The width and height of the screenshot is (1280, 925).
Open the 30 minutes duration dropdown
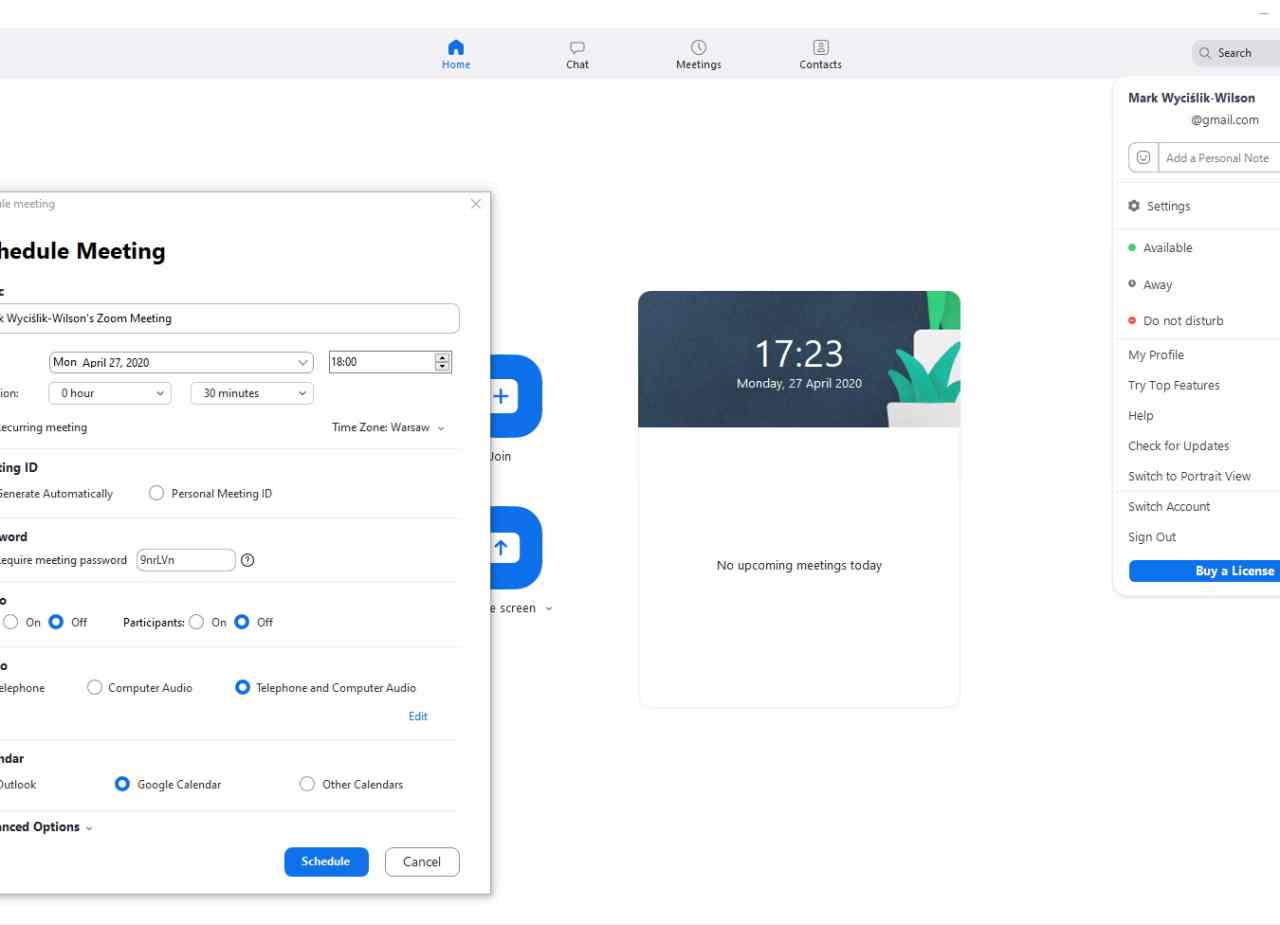(x=252, y=394)
